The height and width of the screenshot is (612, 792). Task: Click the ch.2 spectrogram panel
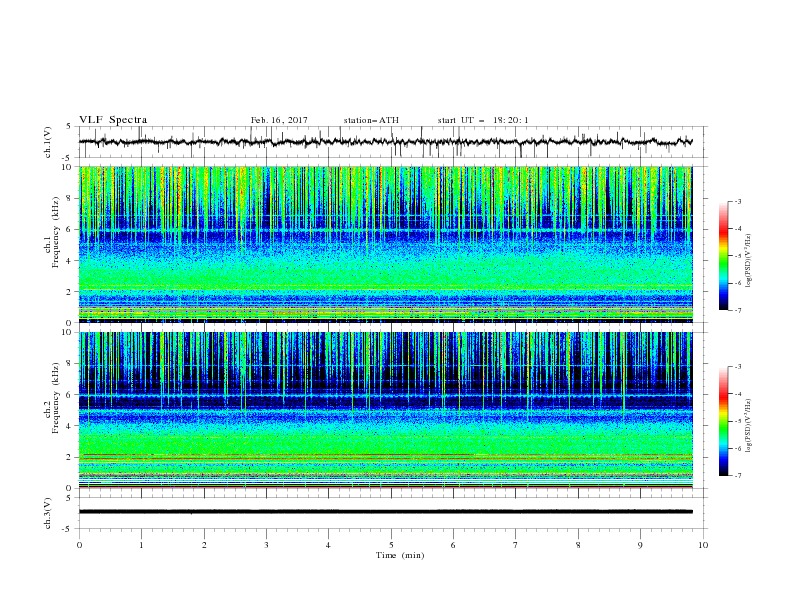(x=385, y=410)
